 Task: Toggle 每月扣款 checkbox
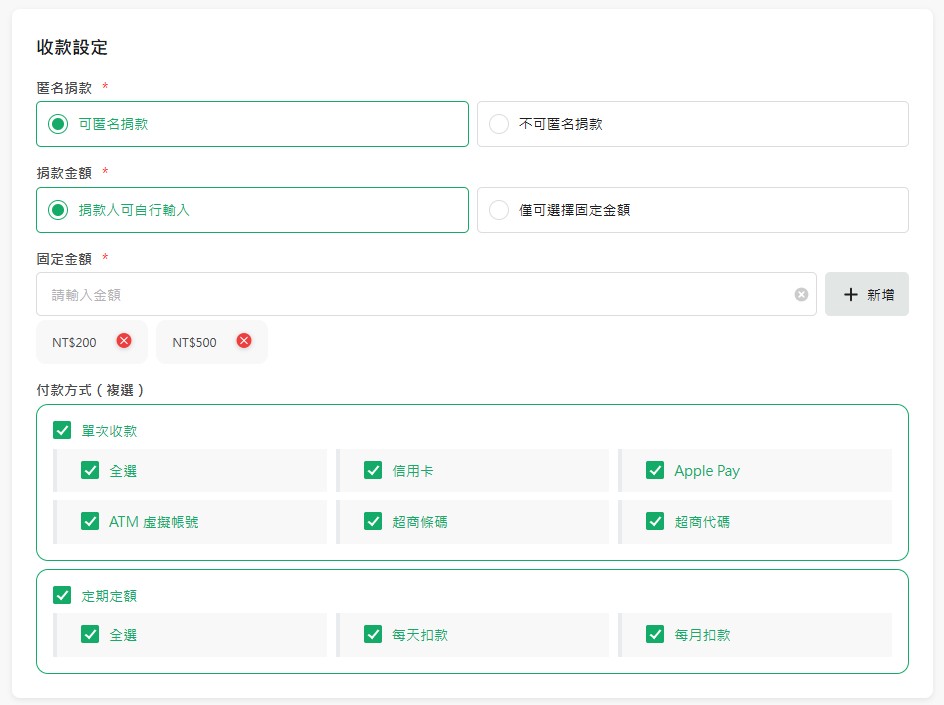pos(655,634)
